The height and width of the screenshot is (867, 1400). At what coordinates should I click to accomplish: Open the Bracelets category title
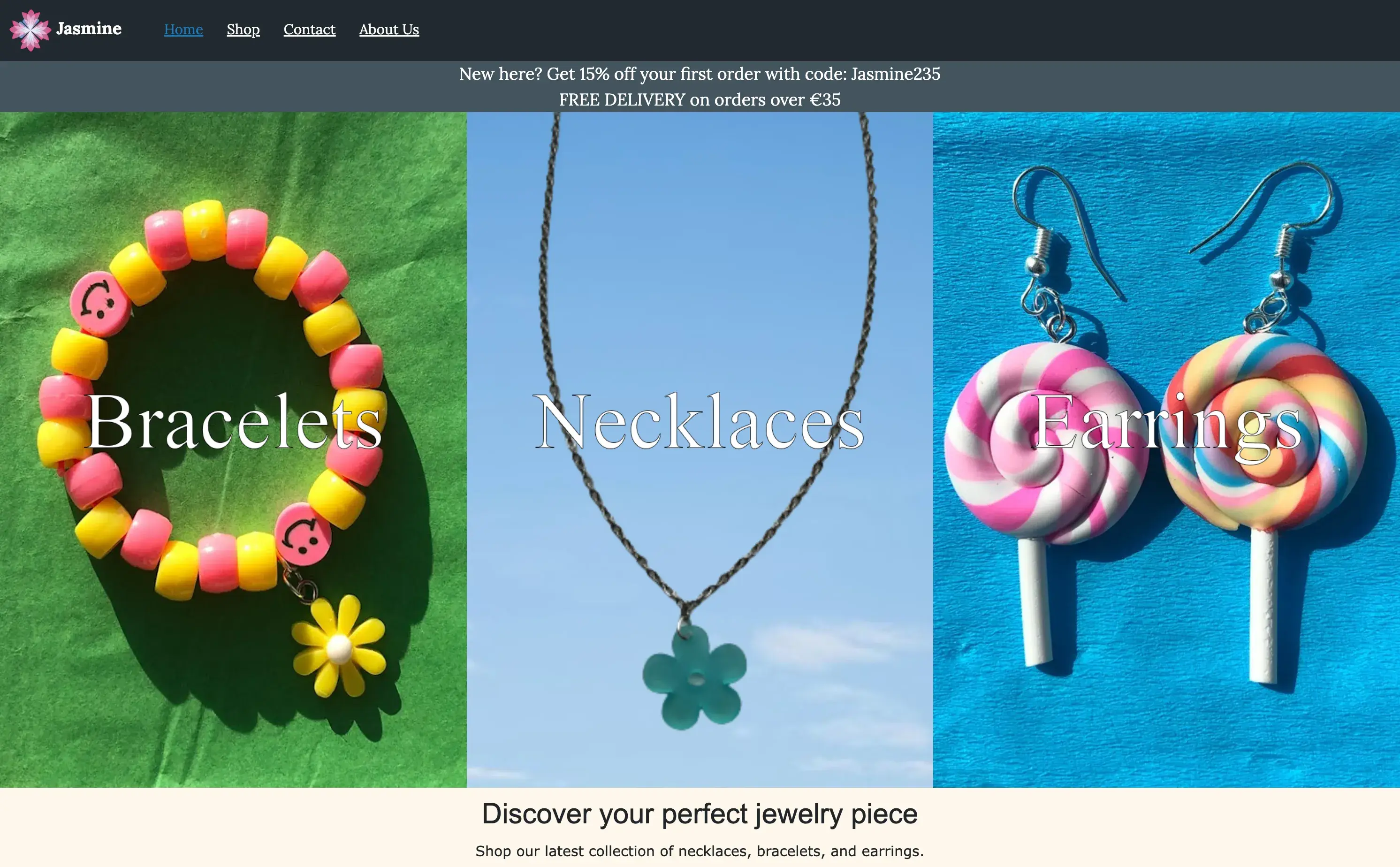[x=234, y=422]
